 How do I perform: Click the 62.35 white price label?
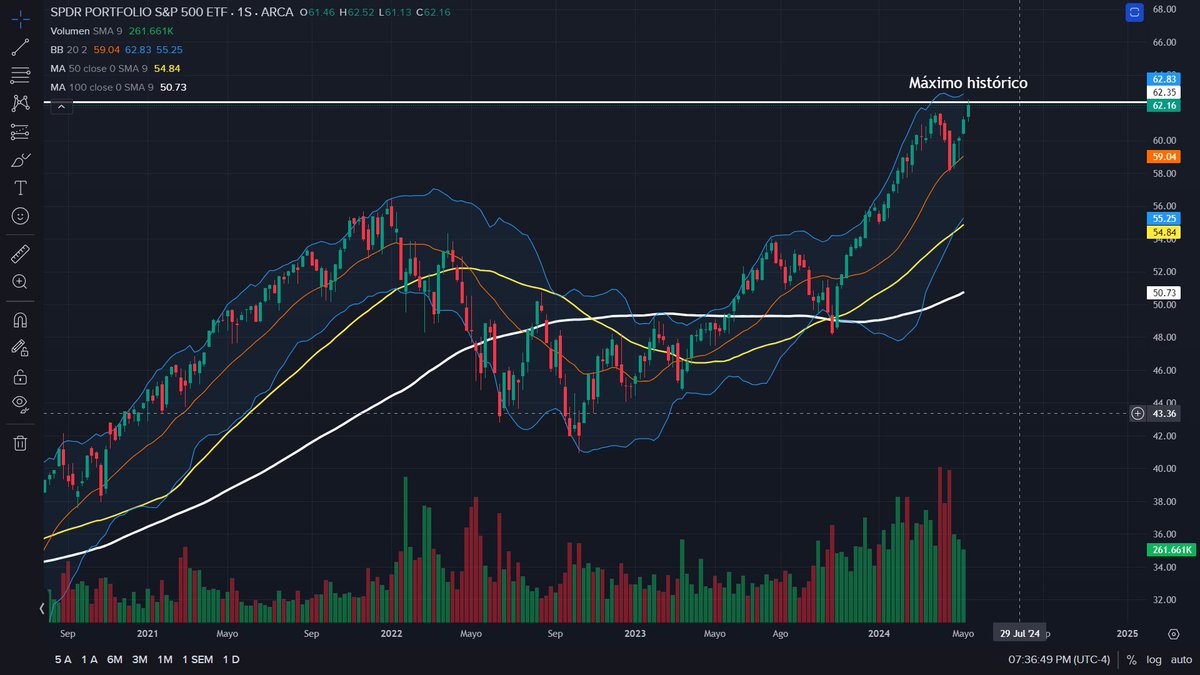click(1162, 91)
